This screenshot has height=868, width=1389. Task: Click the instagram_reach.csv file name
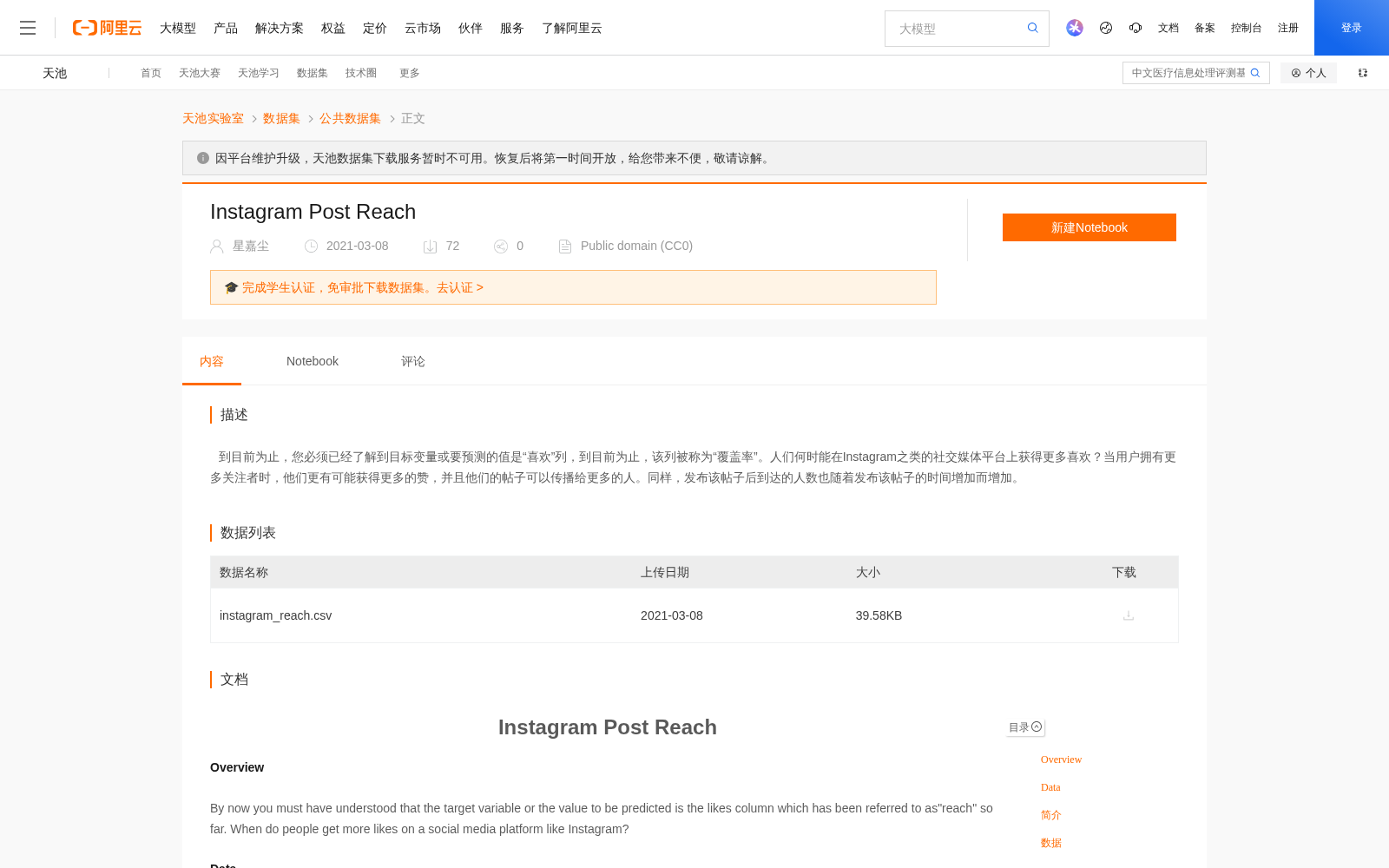point(276,615)
